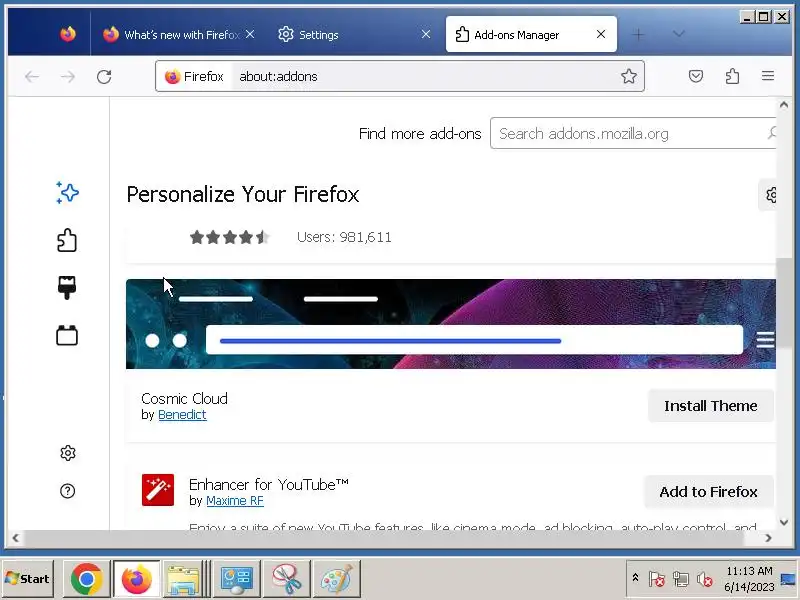Click the Cosmic Cloud theme name

pos(184,398)
